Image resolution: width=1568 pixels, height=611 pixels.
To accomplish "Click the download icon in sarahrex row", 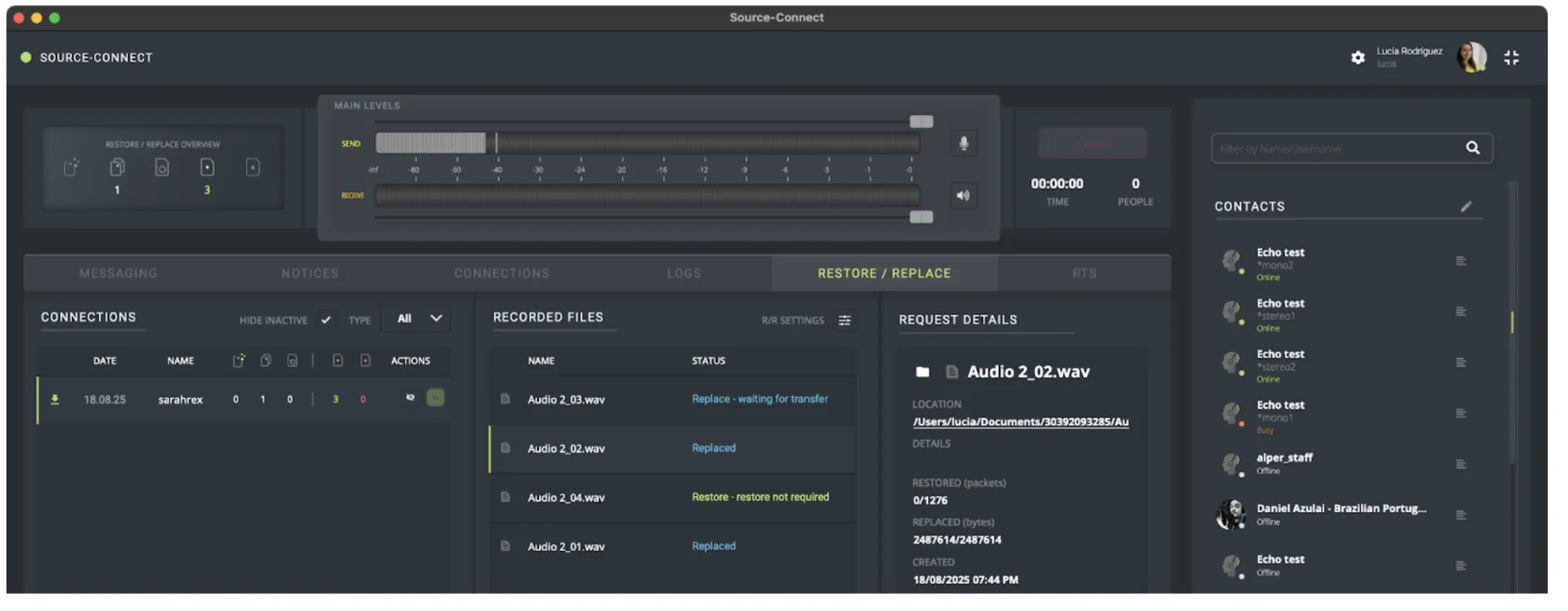I will pos(55,399).
